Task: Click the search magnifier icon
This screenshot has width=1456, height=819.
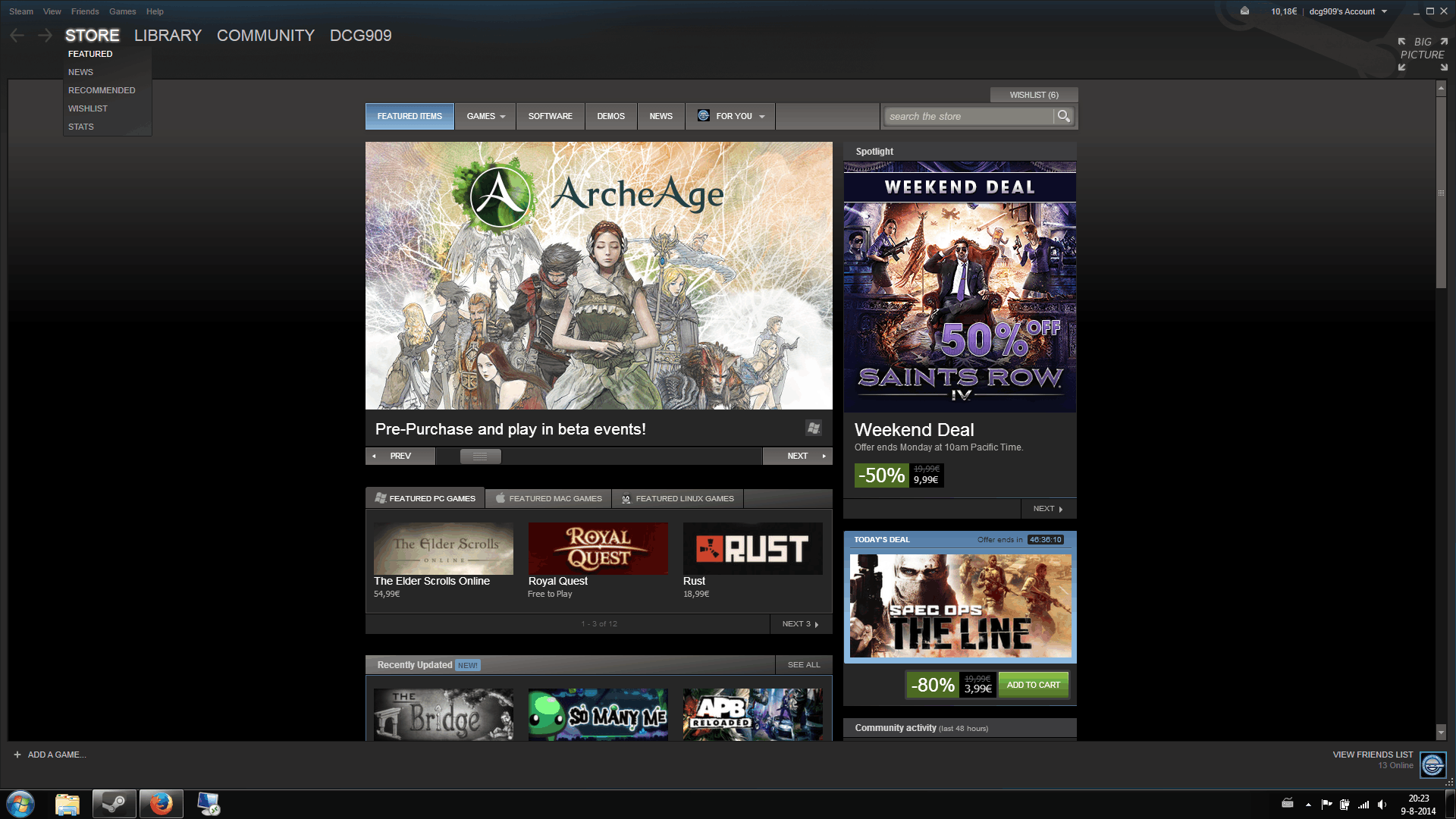Action: [x=1063, y=116]
